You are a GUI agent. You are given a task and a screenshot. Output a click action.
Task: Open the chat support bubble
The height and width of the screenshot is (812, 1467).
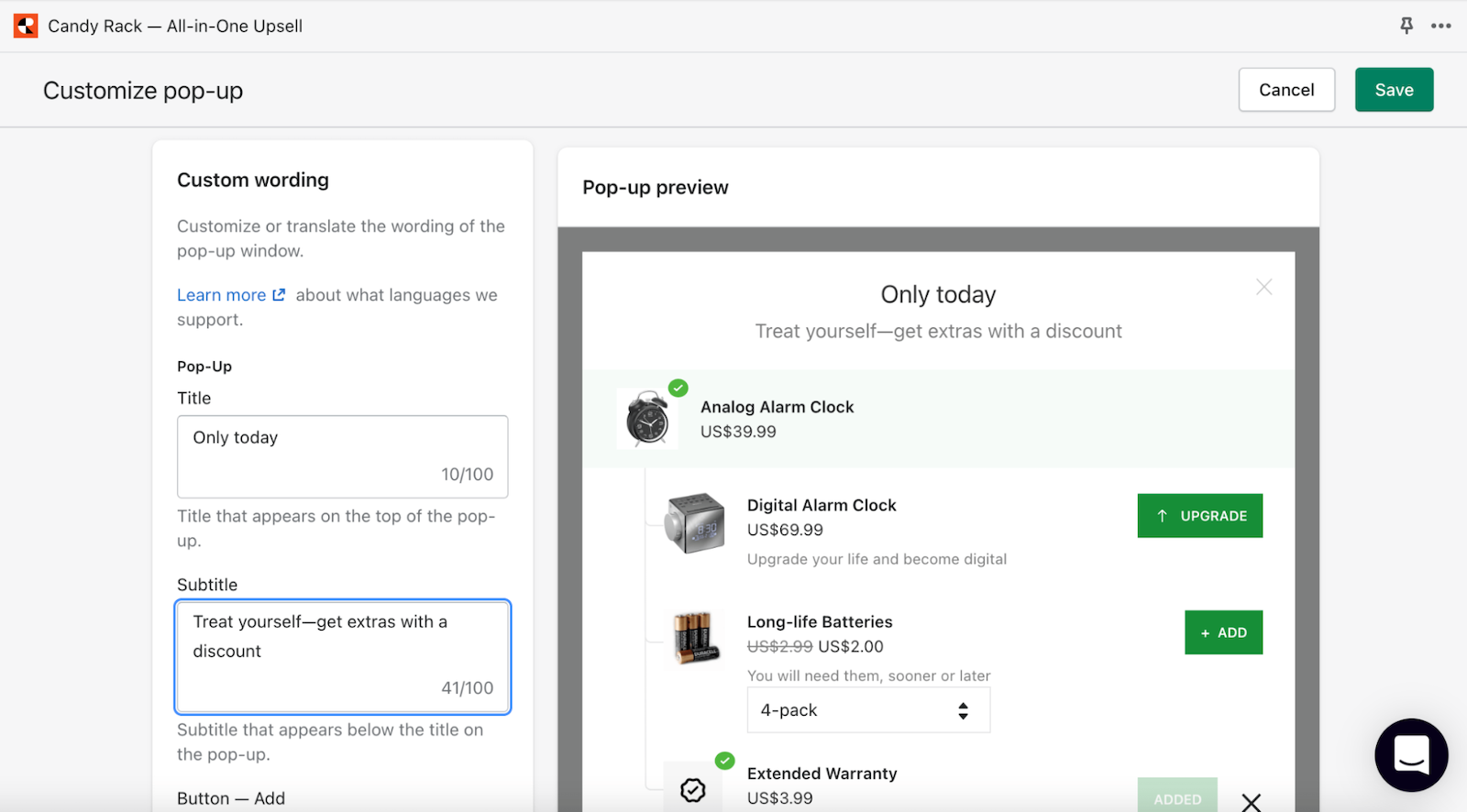(1411, 755)
